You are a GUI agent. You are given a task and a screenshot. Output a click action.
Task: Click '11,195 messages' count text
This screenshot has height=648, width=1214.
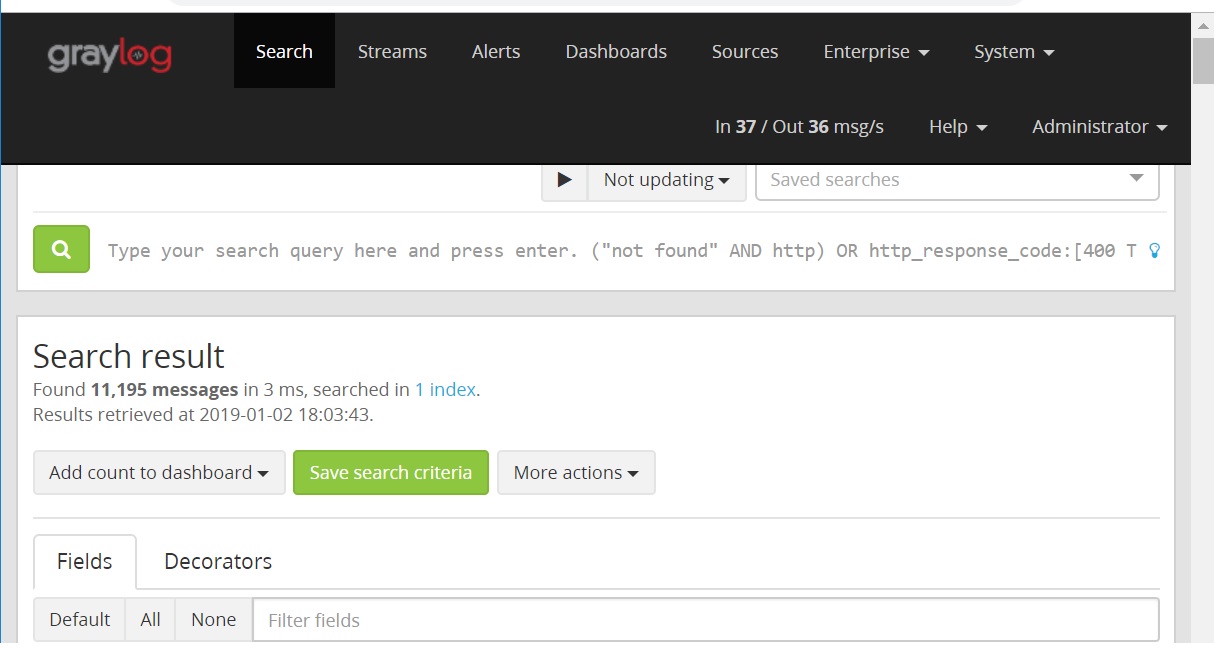(164, 390)
